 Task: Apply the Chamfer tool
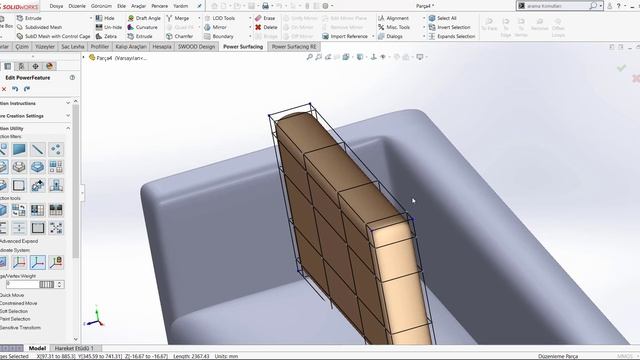pos(180,36)
